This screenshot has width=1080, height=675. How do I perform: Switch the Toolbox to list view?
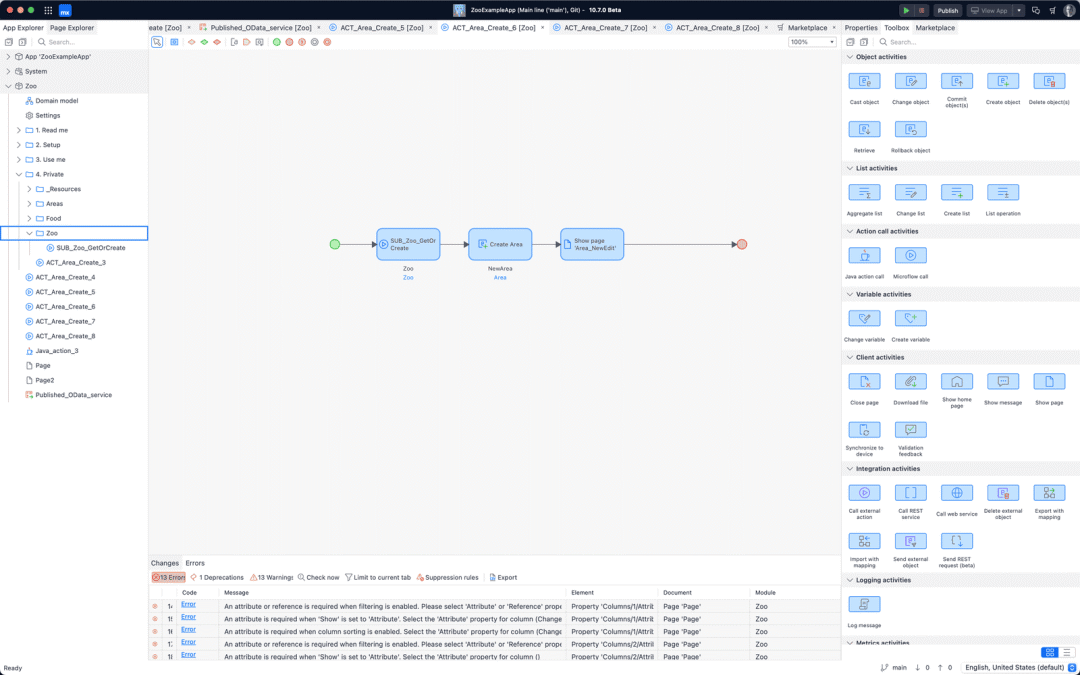[1066, 651]
